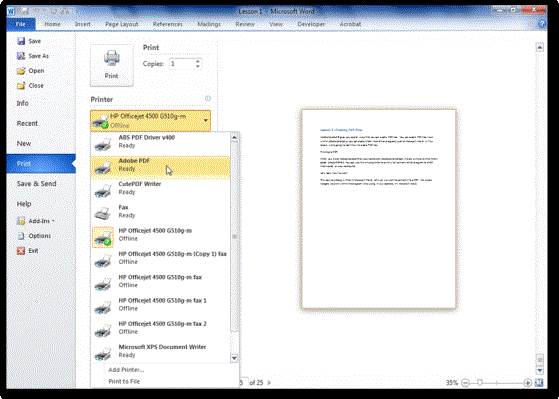Click Add Printer... link
This screenshot has height=399, width=559.
point(126,370)
